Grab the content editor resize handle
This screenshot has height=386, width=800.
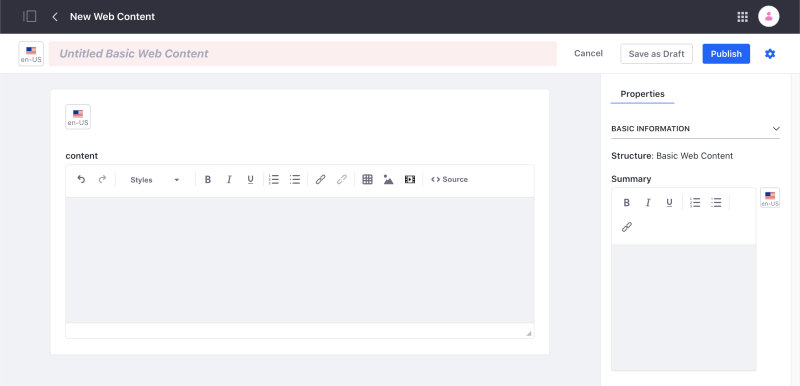coord(529,333)
